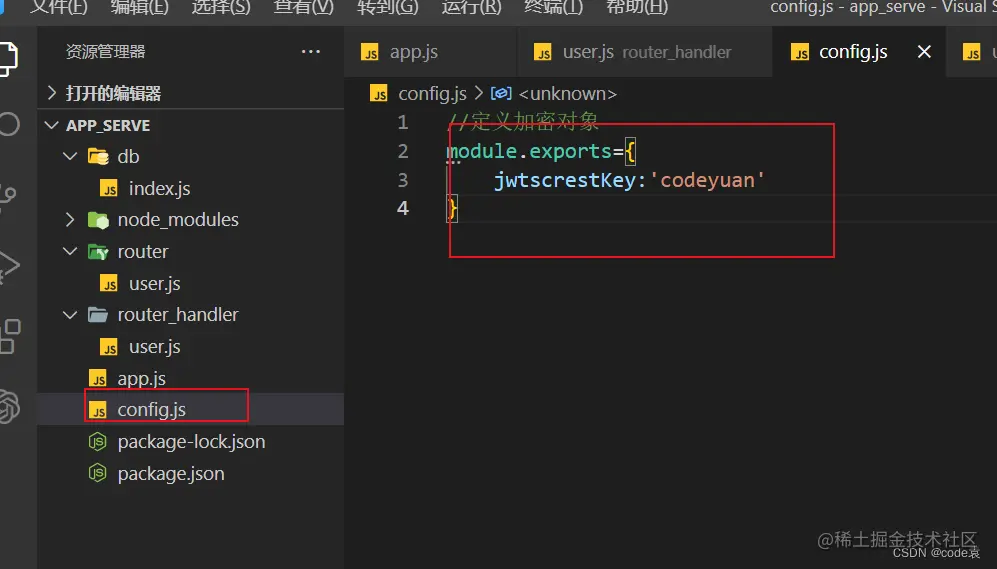Close the config.js editor tab

925,51
